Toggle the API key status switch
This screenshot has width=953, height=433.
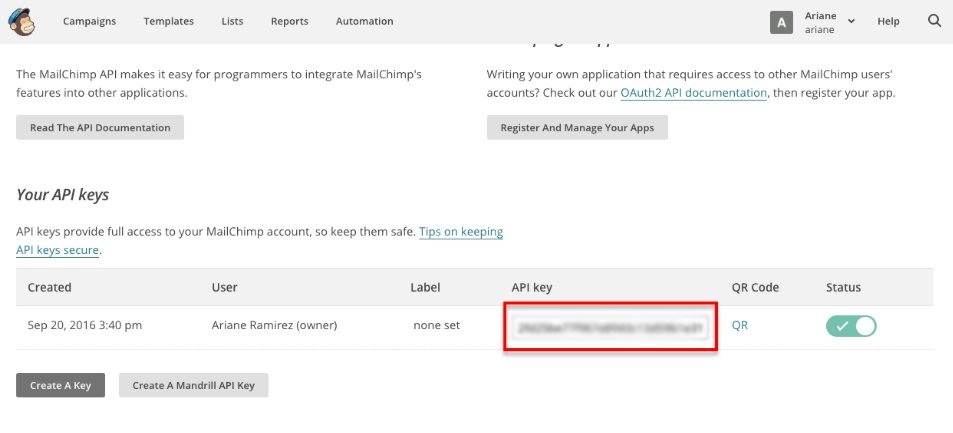click(851, 326)
